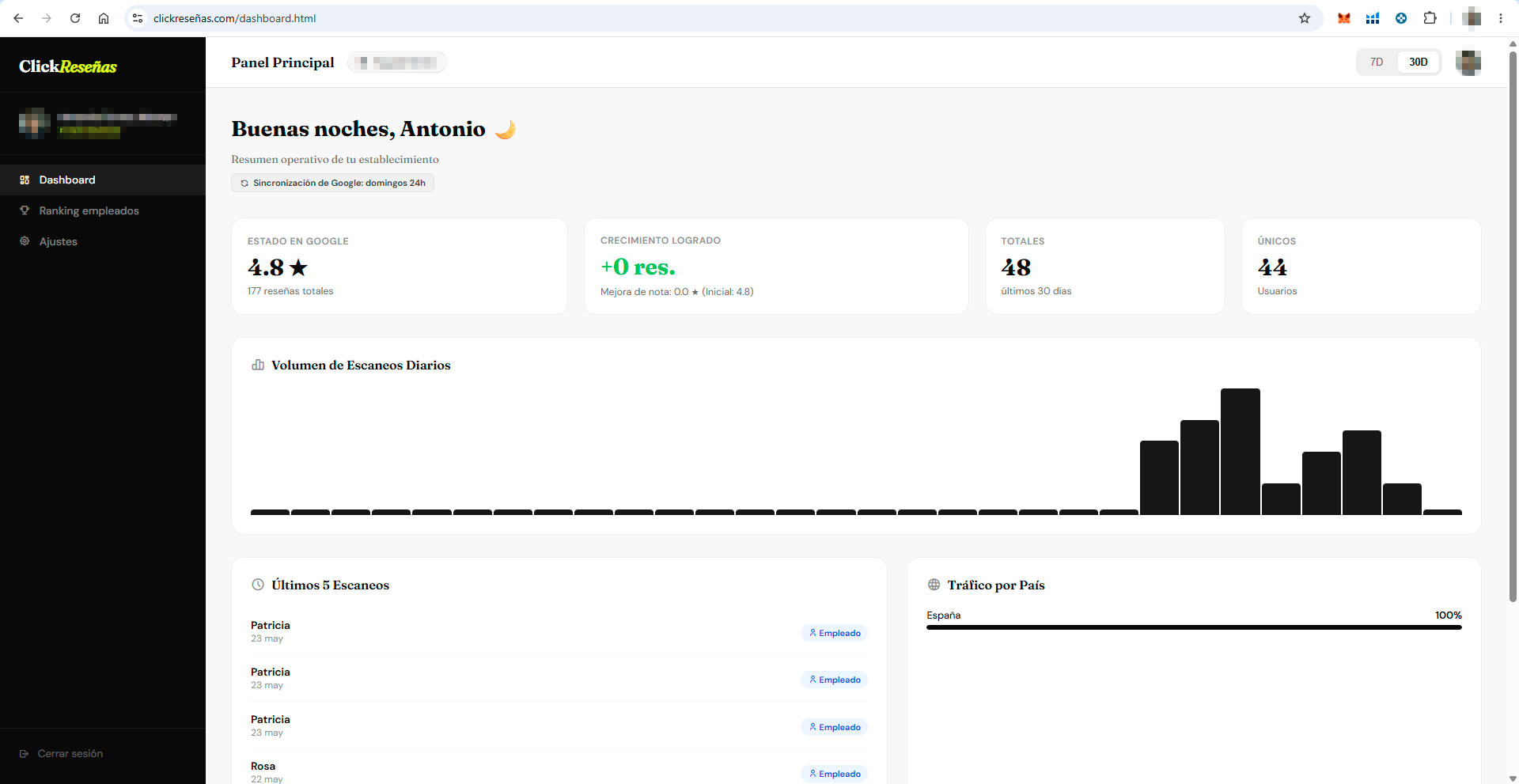
Task: Click the Únicos 44 card
Action: 1361,267
